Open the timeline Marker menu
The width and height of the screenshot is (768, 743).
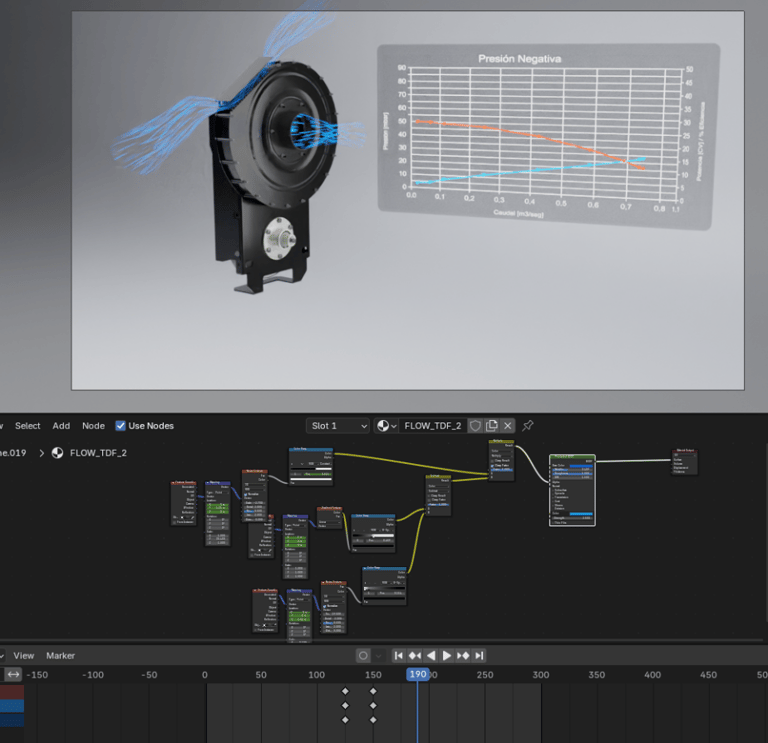[x=60, y=655]
